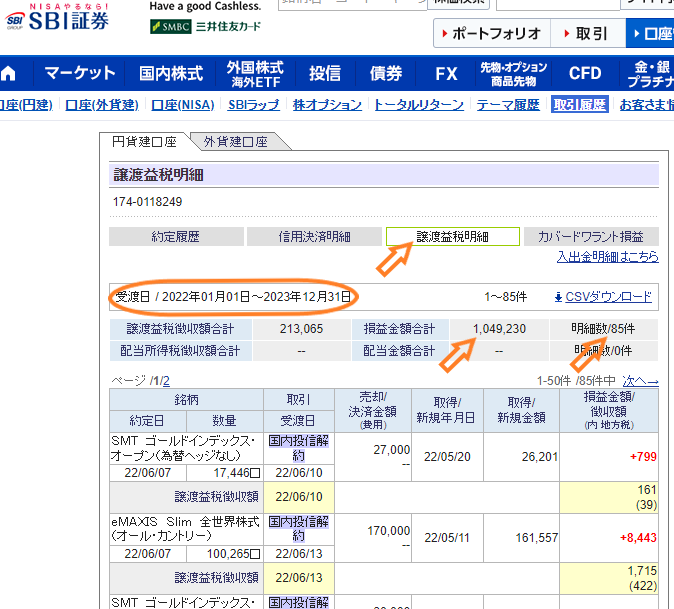Screen dimensions: 674x609
Task: Open the SBIラップ link
Action: 254,105
